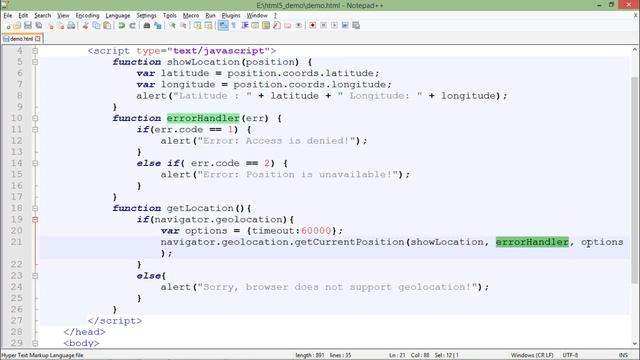Collapse the errorHandler function fold on line 10
The width and height of the screenshot is (640, 360).
point(35,118)
